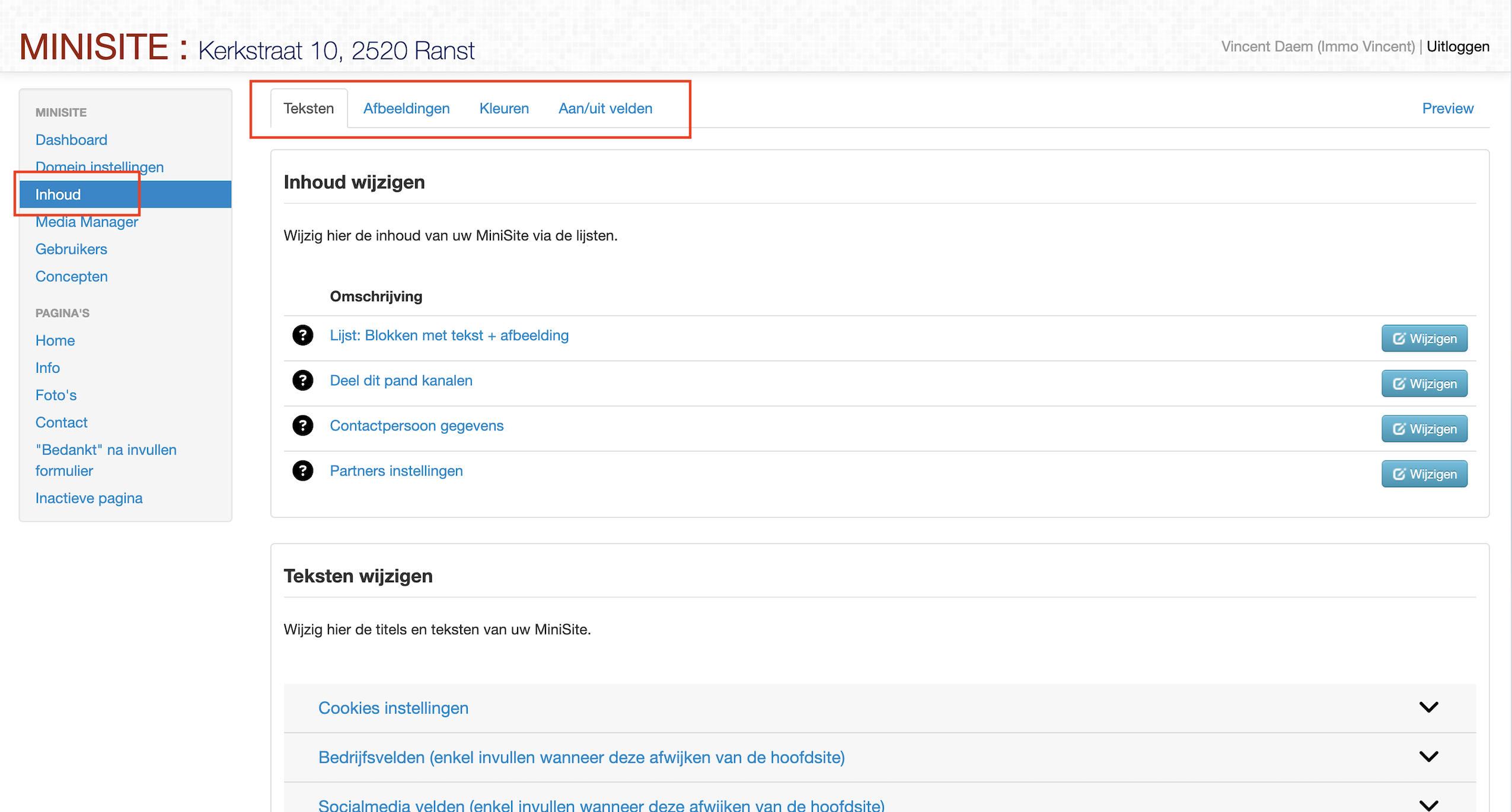This screenshot has height=812, width=1512.
Task: Open Contactpersoon gegevens link
Action: pyautogui.click(x=416, y=426)
